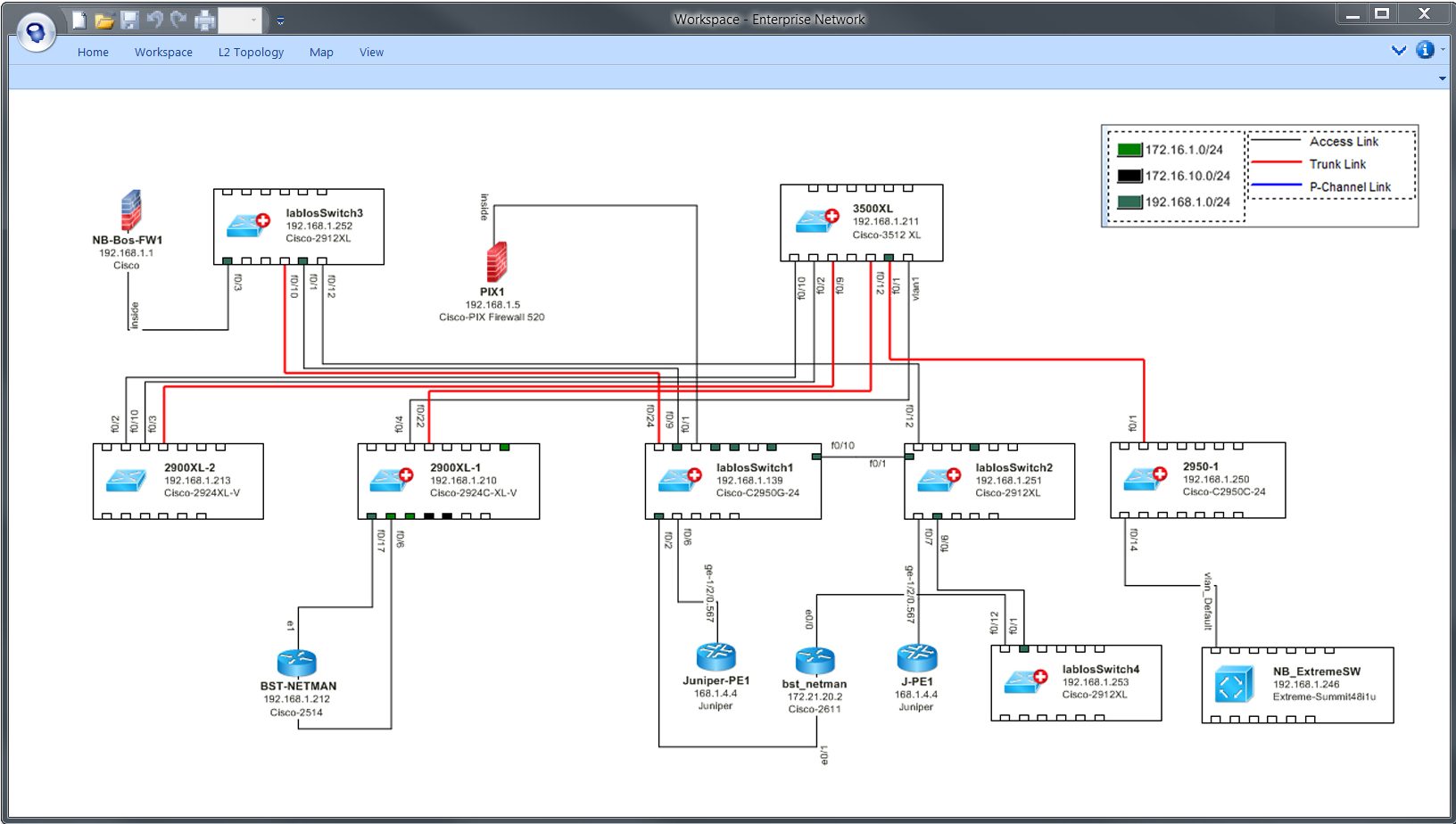Image resolution: width=1456 pixels, height=824 pixels.
Task: Click the teal 192.168.1.0/24 legend swatch
Action: coord(1129,202)
